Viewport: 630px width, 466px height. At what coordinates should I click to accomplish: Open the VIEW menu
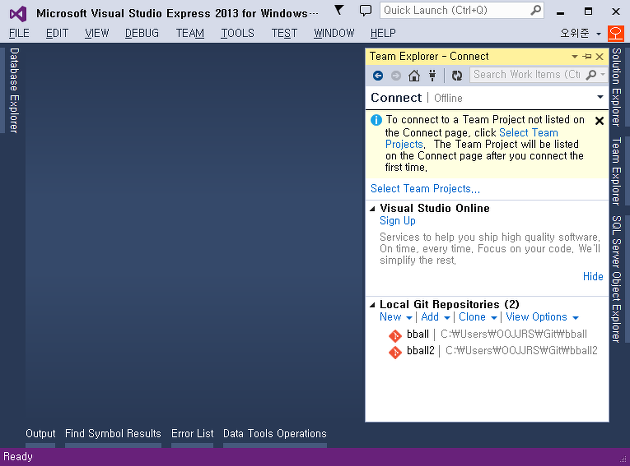click(x=97, y=33)
